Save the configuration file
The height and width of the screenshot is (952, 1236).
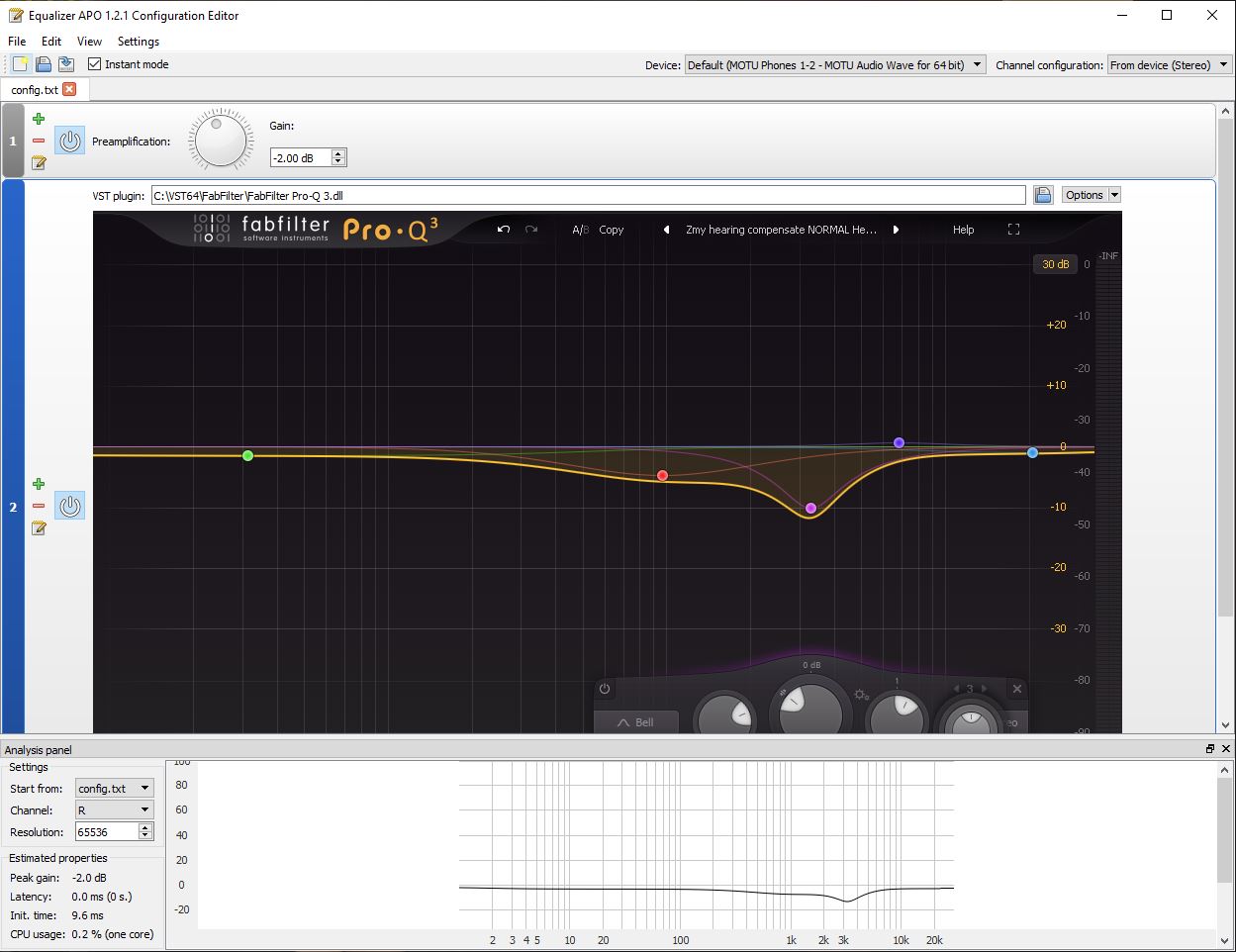click(65, 64)
